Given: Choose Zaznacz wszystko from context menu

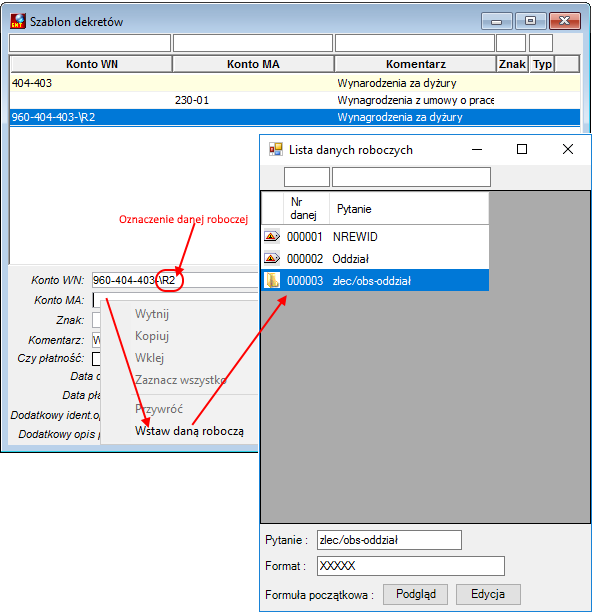Looking at the screenshot, I should [181, 380].
